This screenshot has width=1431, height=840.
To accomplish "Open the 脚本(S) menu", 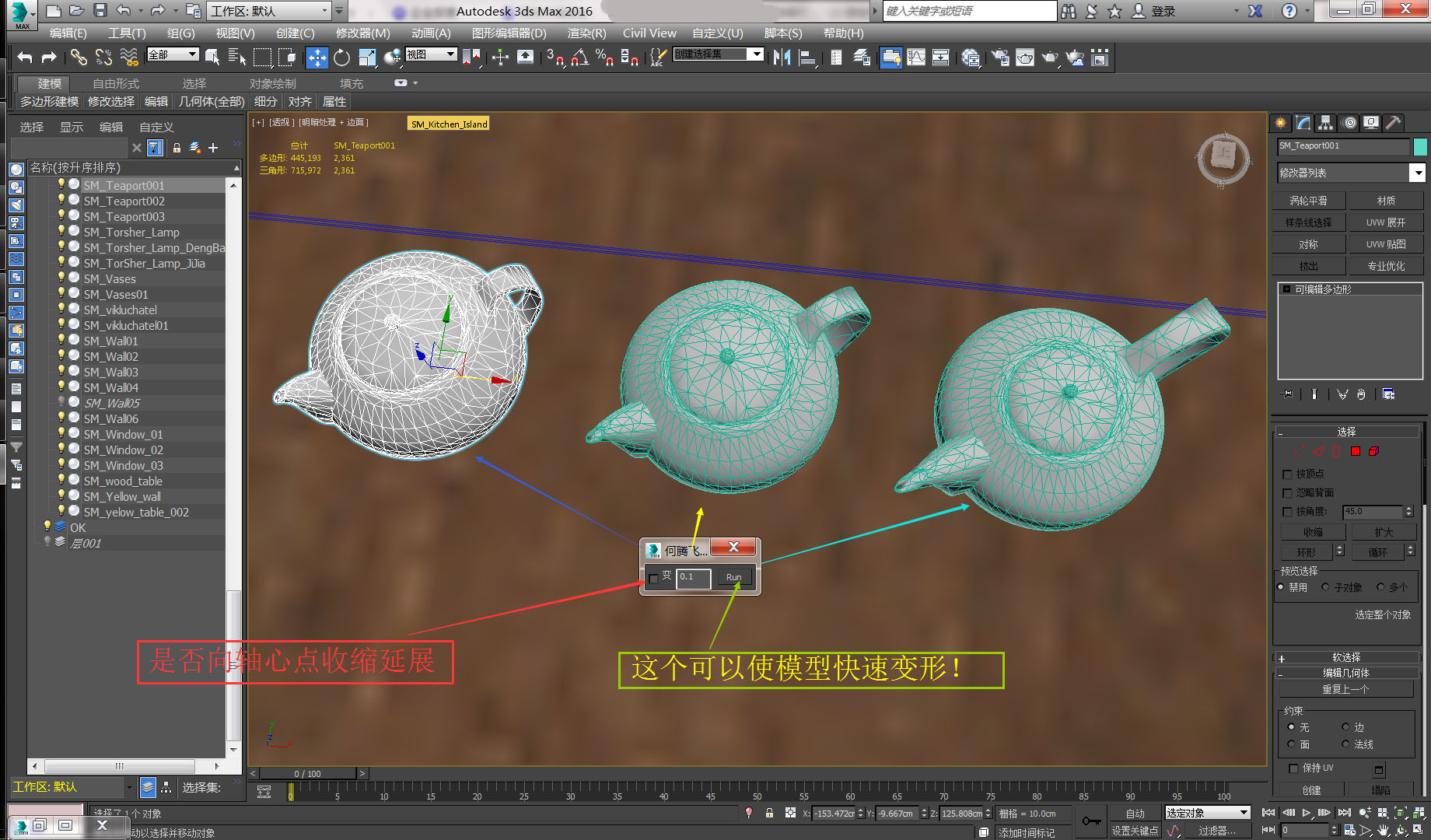I will (x=783, y=33).
